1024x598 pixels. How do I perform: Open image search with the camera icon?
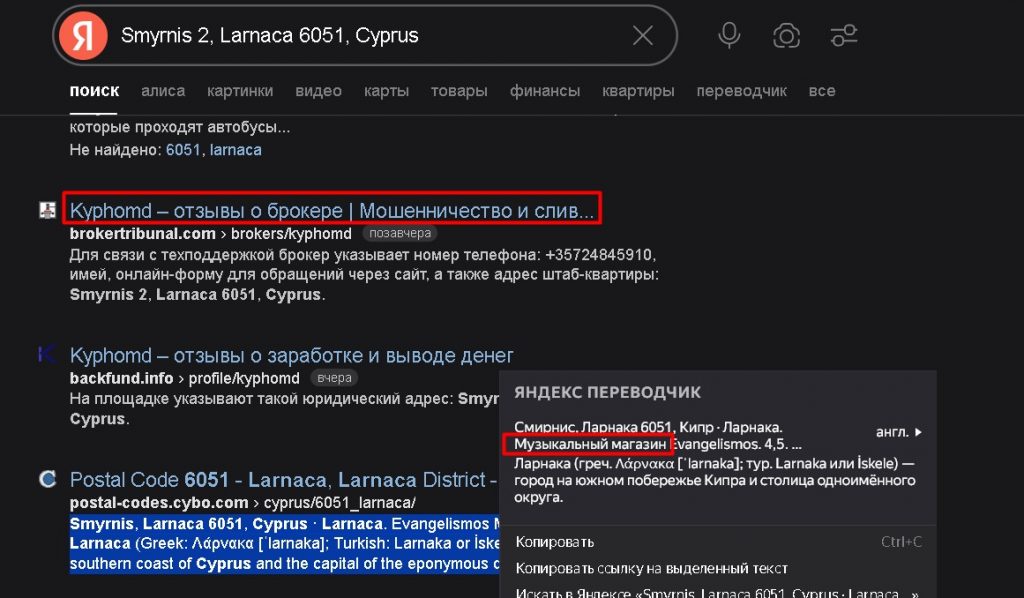pyautogui.click(x=786, y=34)
